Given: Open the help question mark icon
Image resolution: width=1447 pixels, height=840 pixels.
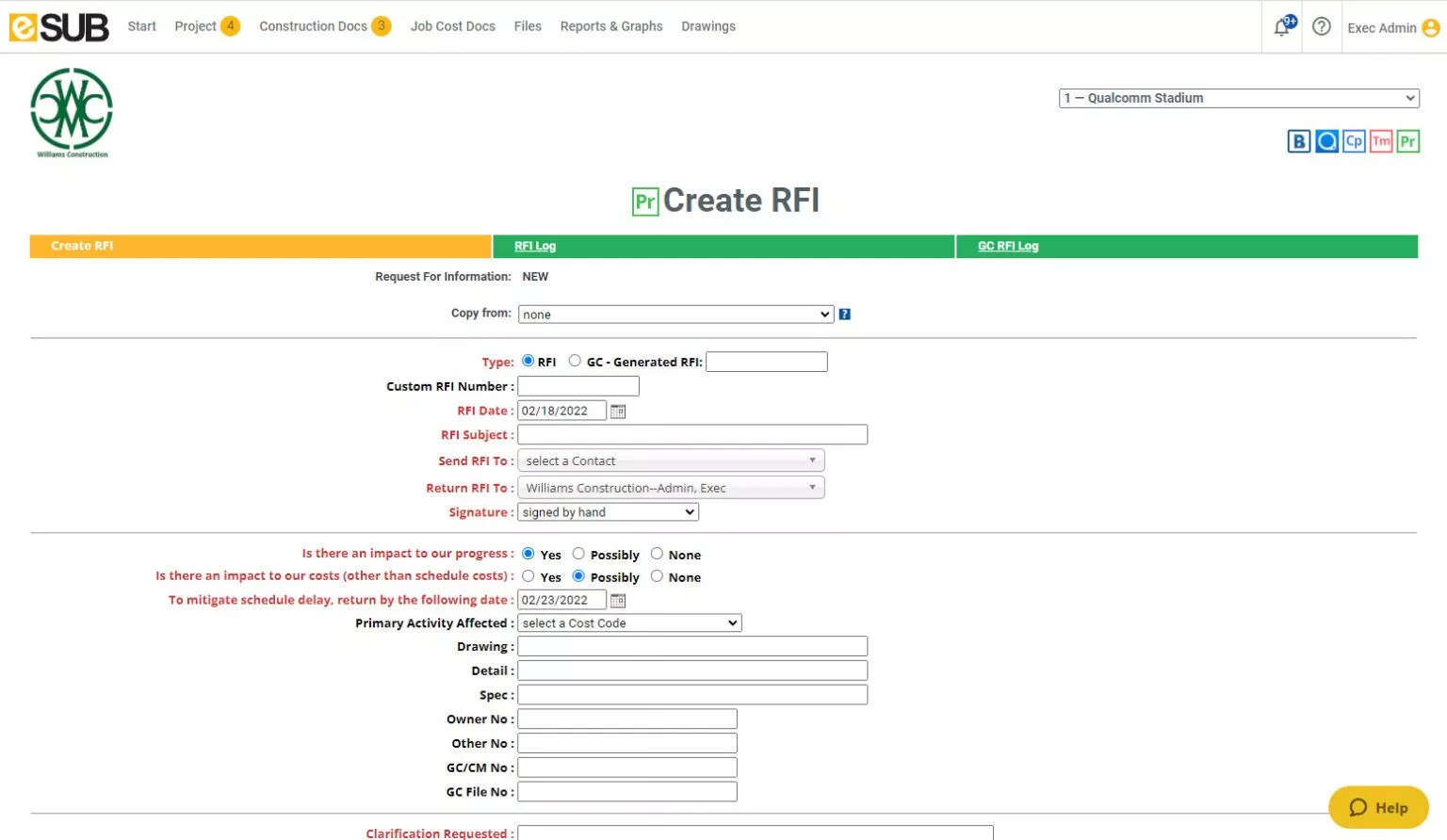Looking at the screenshot, I should pyautogui.click(x=1322, y=26).
